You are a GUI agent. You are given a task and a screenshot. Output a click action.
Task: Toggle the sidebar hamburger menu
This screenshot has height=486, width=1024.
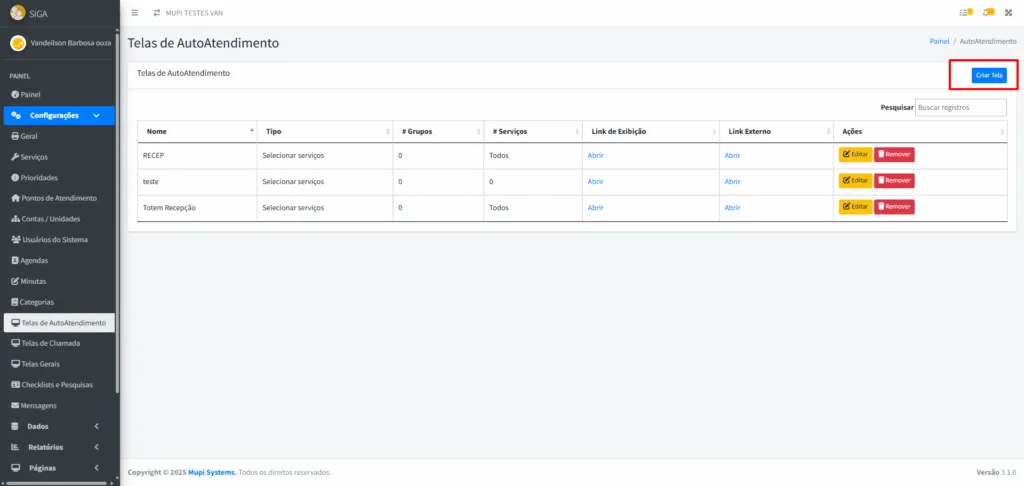pyautogui.click(x=135, y=13)
